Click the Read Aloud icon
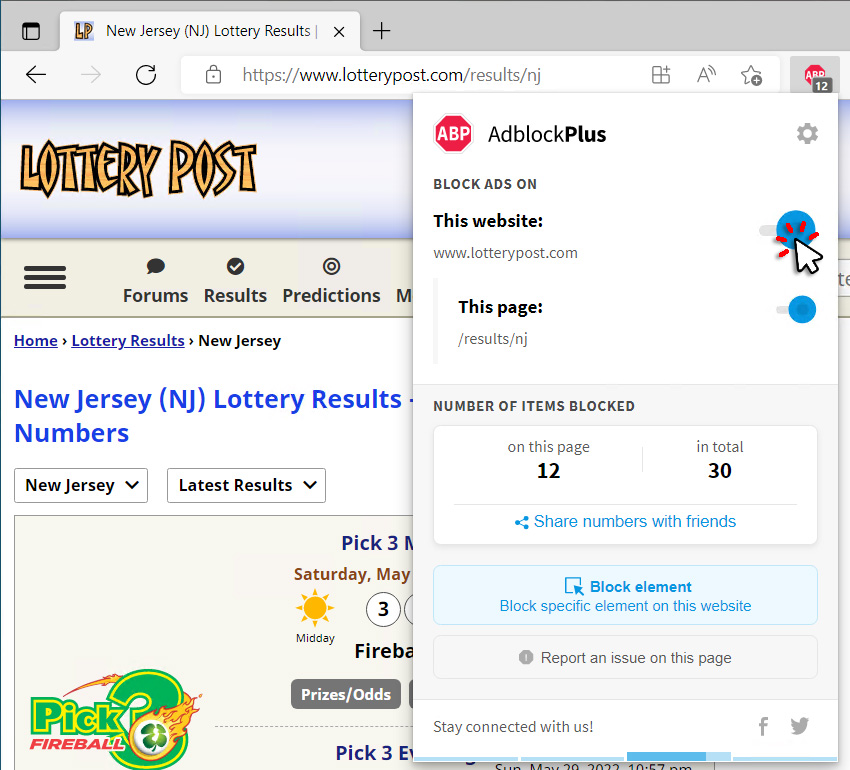This screenshot has height=770, width=850. [x=706, y=74]
